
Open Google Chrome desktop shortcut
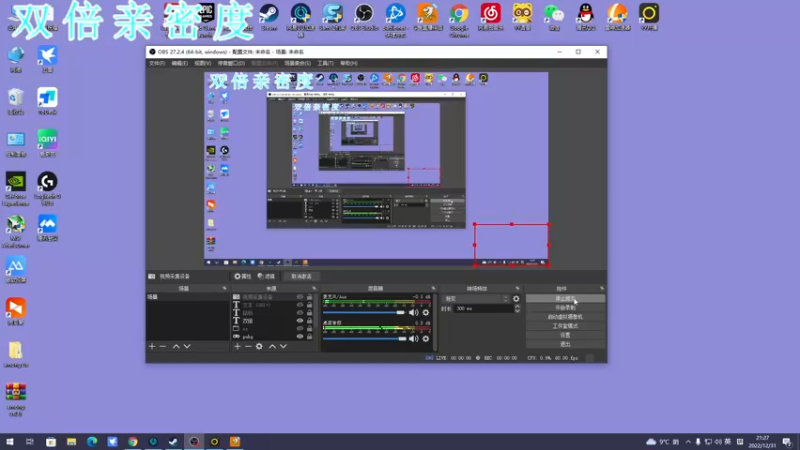click(459, 20)
